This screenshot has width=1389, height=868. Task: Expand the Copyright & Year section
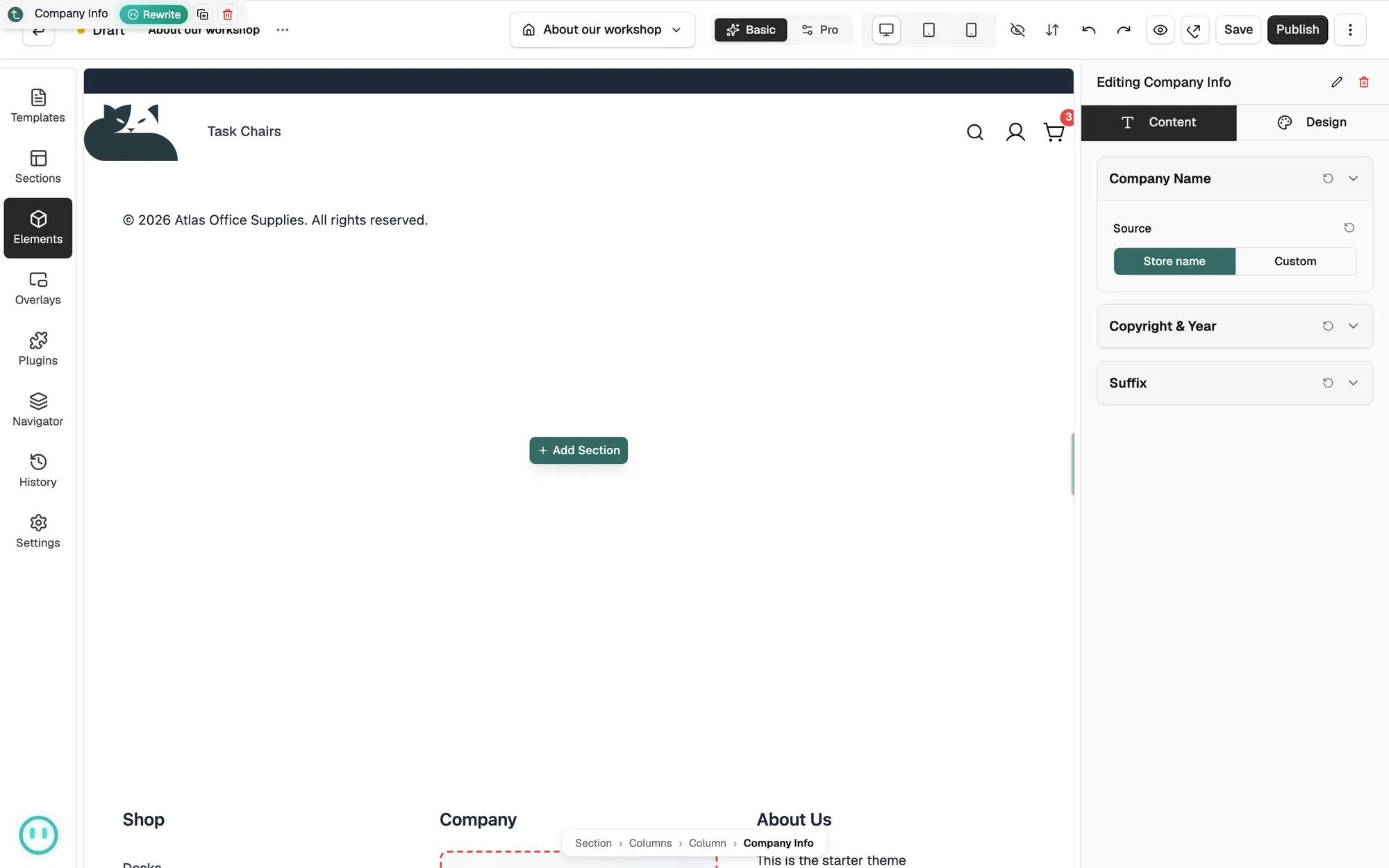pos(1353,326)
